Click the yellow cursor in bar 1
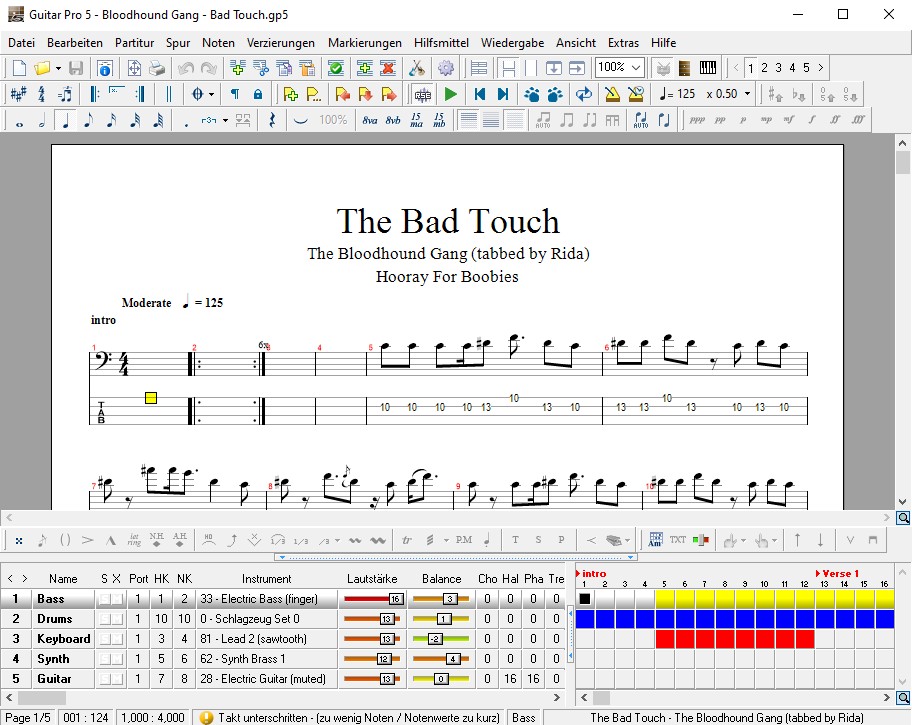This screenshot has width=912, height=725. 151,398
